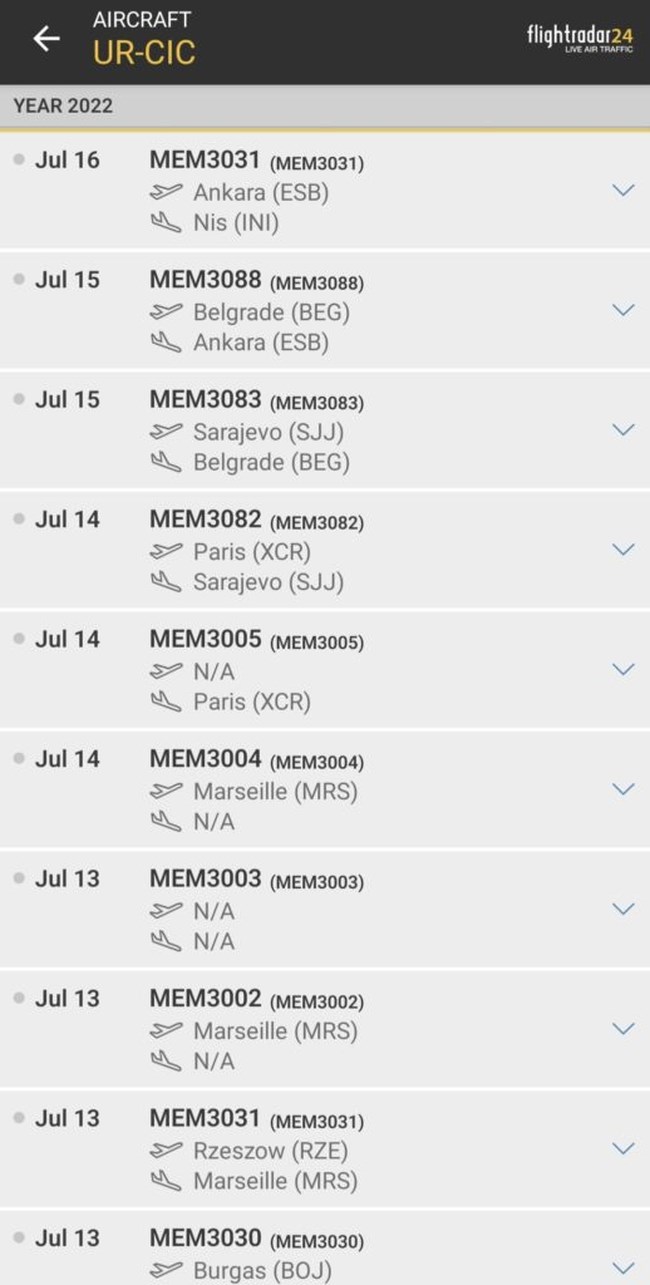The width and height of the screenshot is (650, 1285).
Task: Tap the Flightradar24 logo
Action: [579, 38]
